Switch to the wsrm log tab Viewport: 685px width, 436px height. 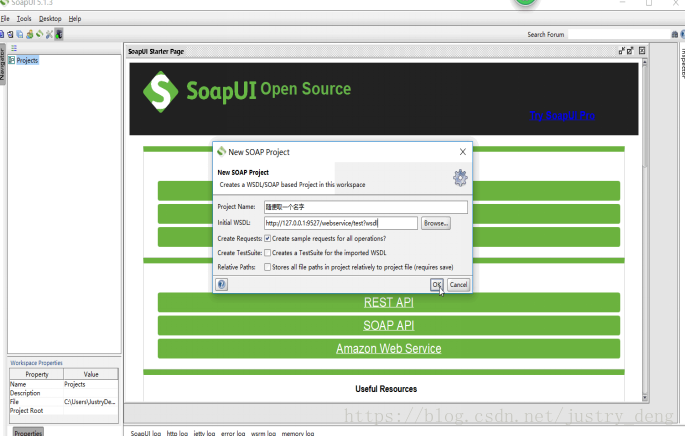click(263, 433)
